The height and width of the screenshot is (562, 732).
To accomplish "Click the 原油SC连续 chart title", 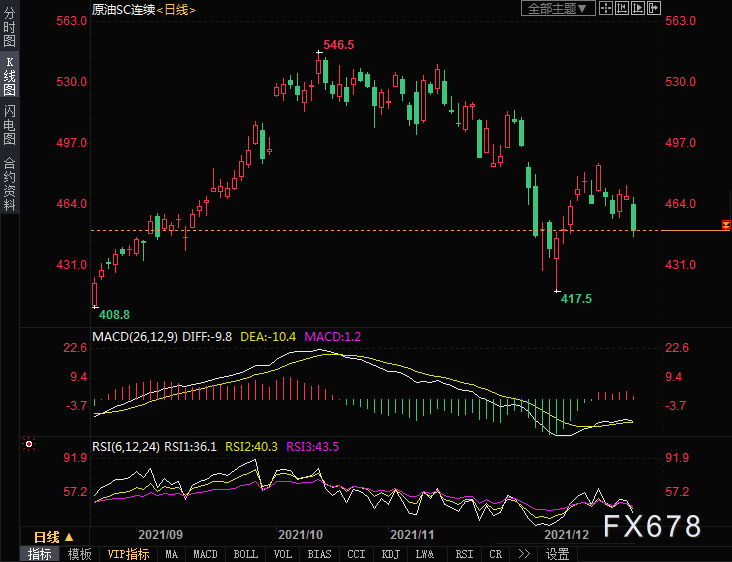I will (123, 9).
